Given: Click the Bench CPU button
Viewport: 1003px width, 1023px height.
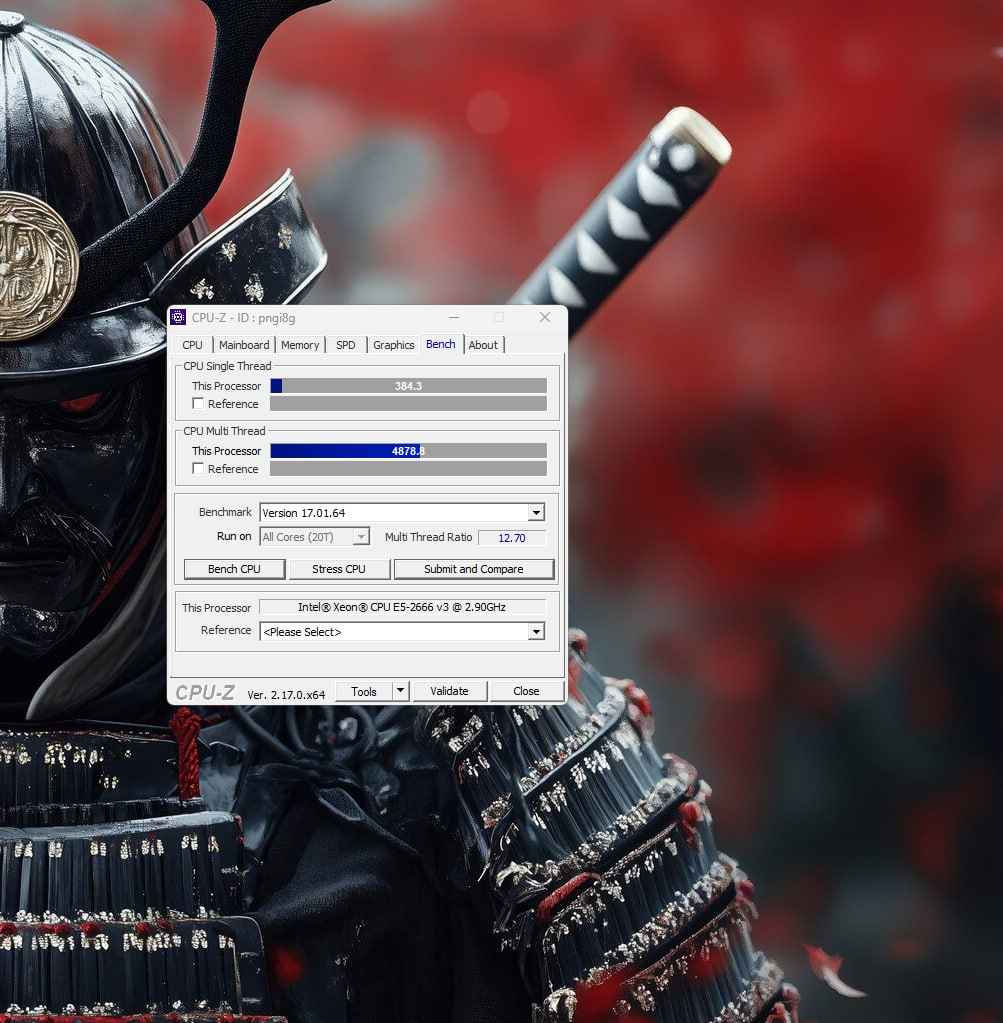Looking at the screenshot, I should pos(234,568).
